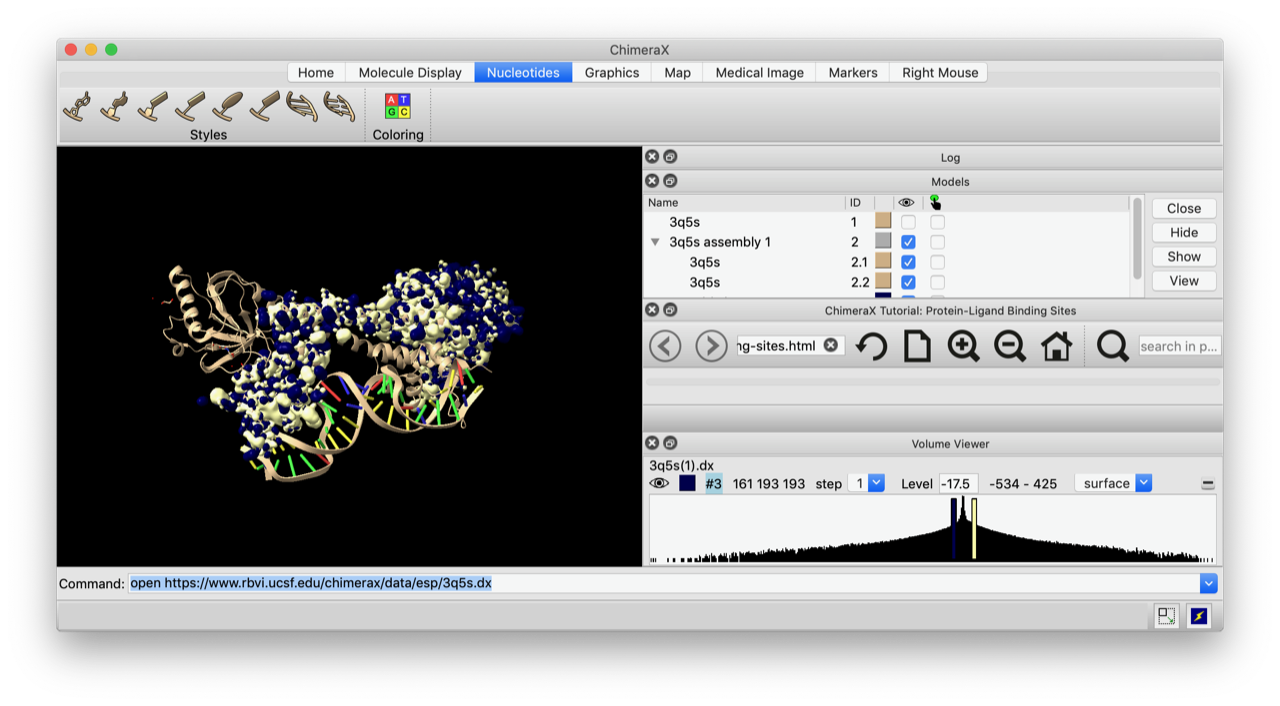
Task: Reload the tutorial page in browser
Action: [871, 346]
